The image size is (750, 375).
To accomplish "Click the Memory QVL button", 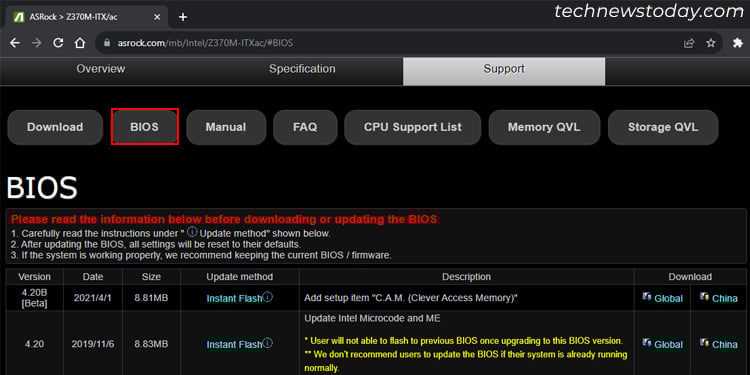I will click(x=544, y=127).
